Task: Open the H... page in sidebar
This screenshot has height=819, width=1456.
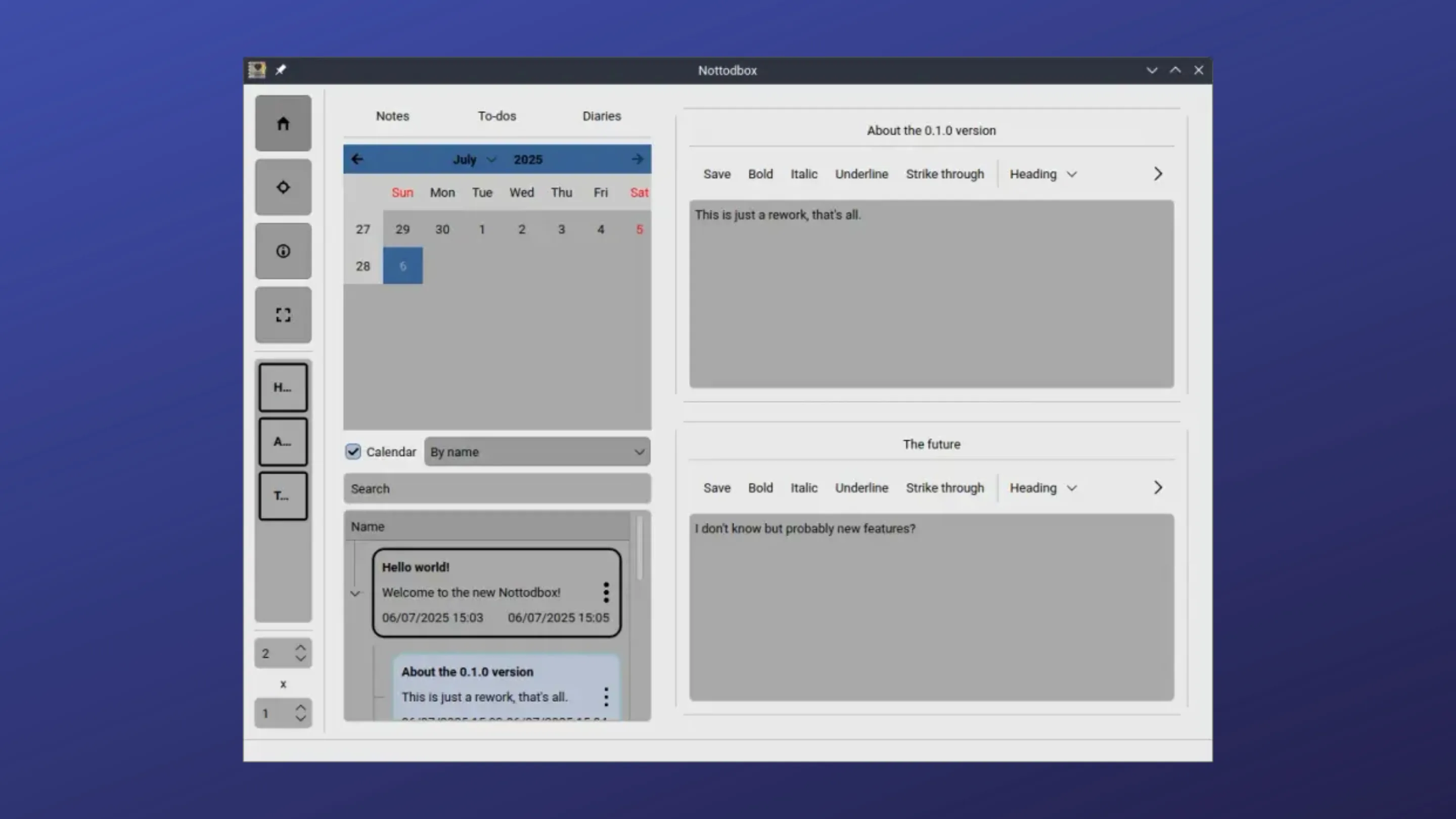Action: [283, 387]
